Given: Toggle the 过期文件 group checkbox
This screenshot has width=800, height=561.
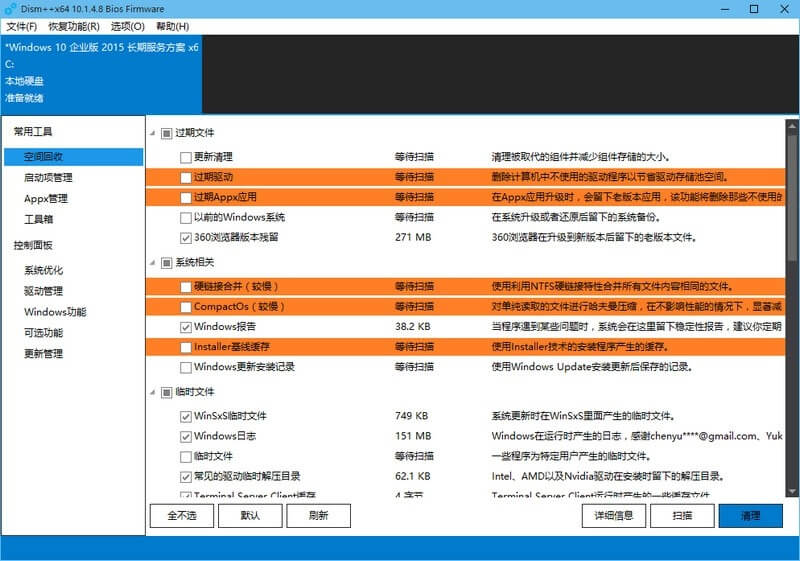Looking at the screenshot, I should [x=167, y=133].
